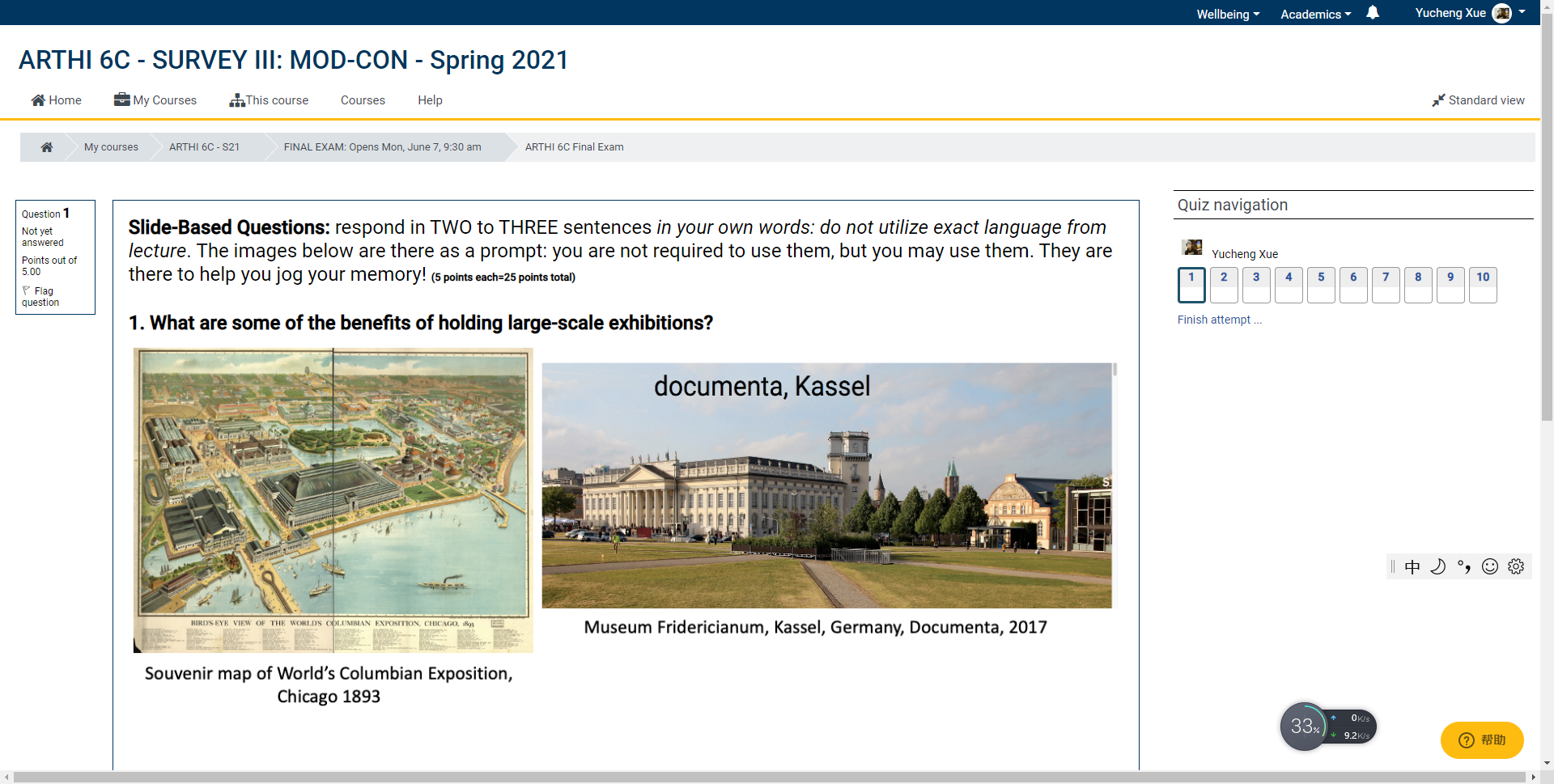
Task: Click the breadcrumb home icon
Action: click(47, 147)
